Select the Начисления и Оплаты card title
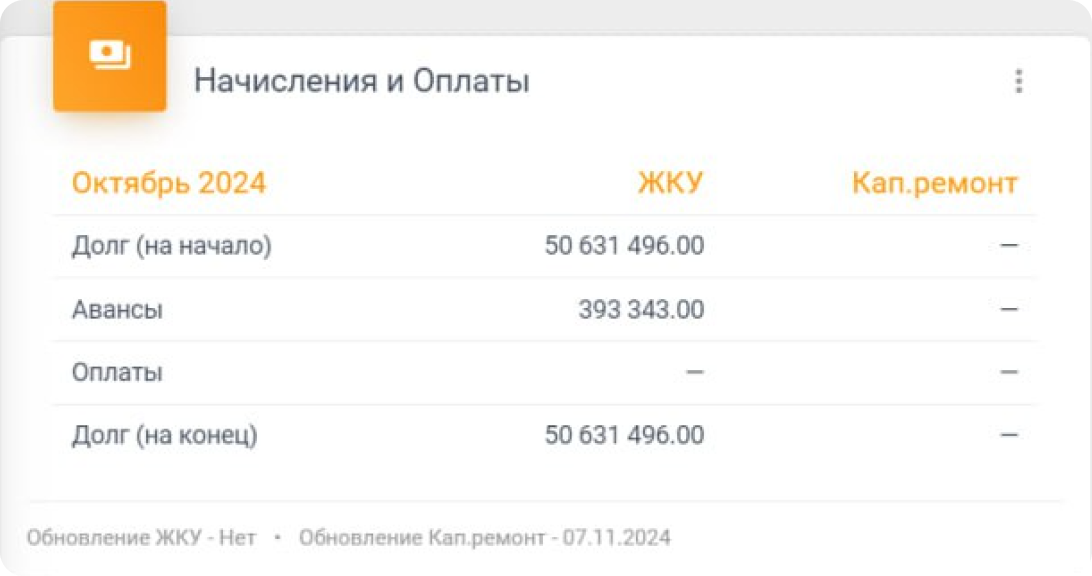This screenshot has height=576, width=1092. tap(361, 81)
